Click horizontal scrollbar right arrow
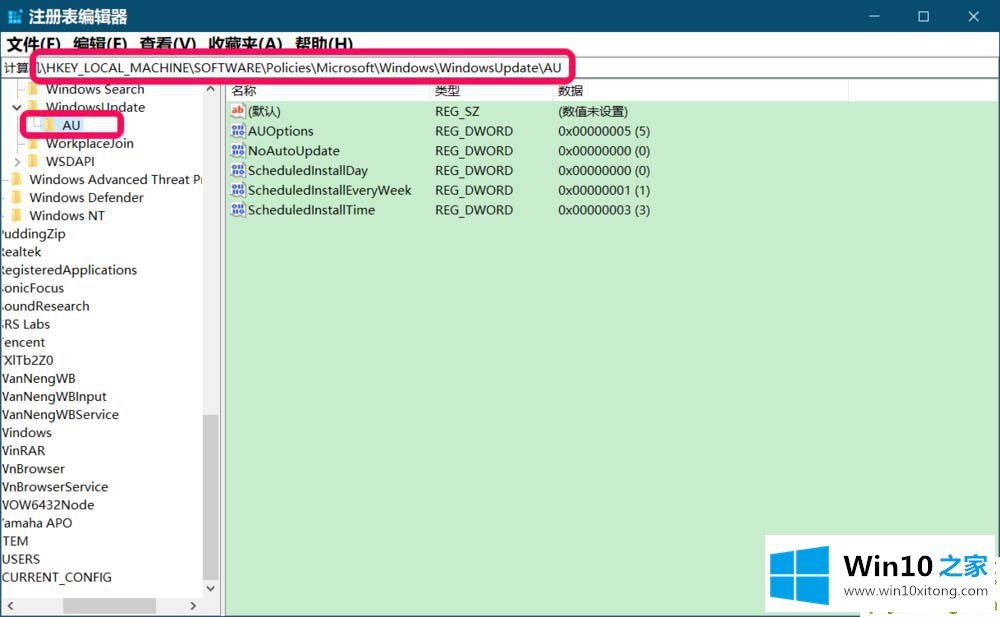Viewport: 1000px width, 617px height. pos(193,606)
